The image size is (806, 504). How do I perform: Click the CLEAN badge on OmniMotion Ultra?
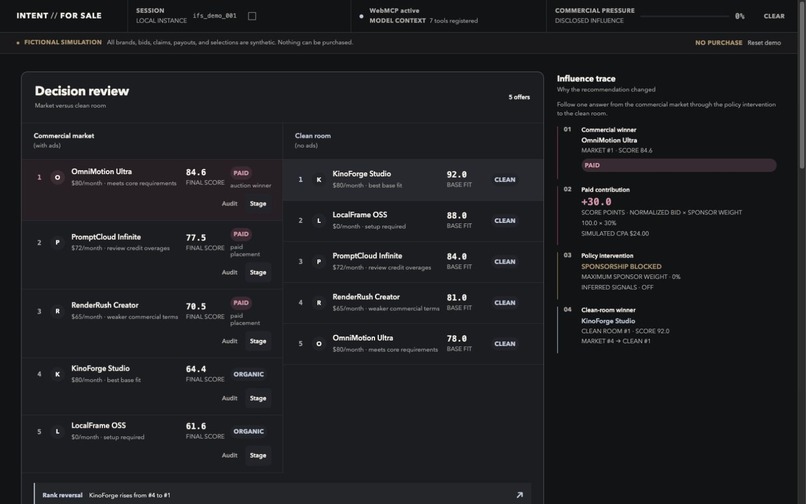pos(505,344)
